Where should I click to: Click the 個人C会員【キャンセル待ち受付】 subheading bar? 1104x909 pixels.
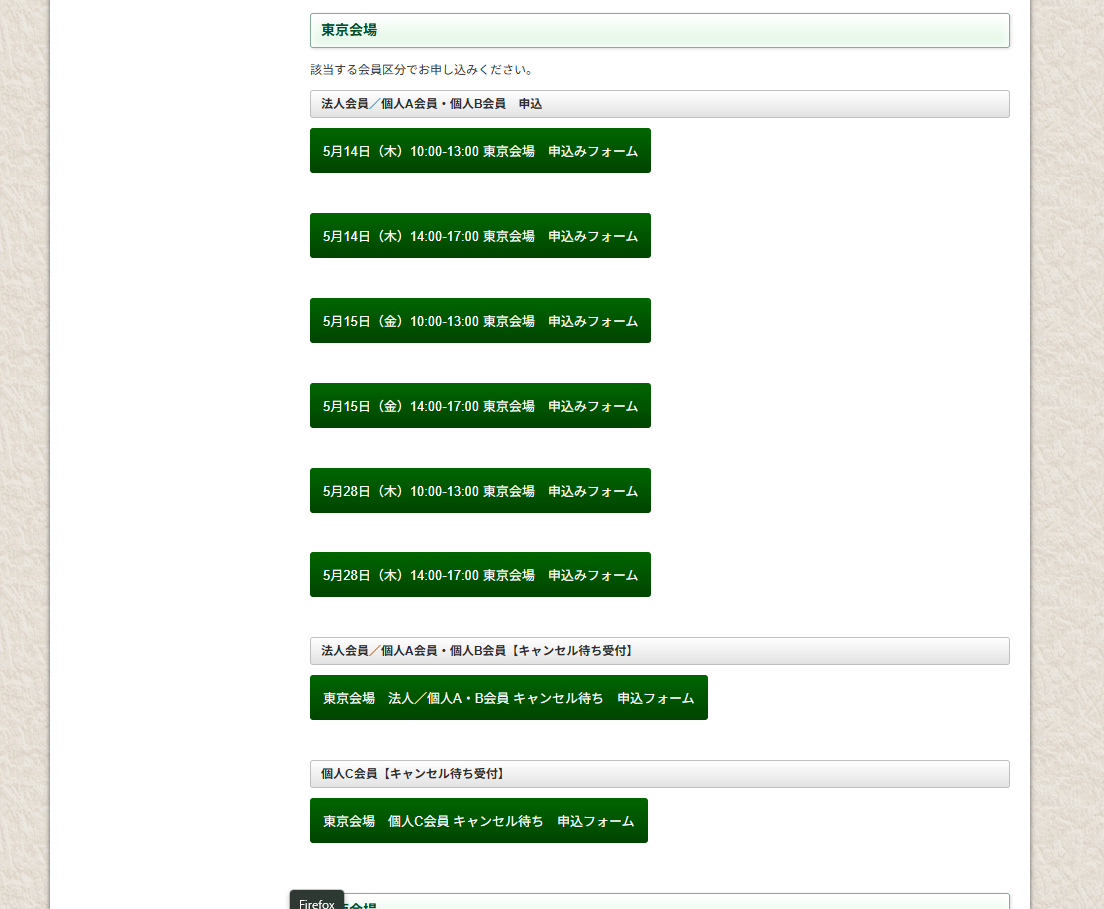(x=659, y=774)
